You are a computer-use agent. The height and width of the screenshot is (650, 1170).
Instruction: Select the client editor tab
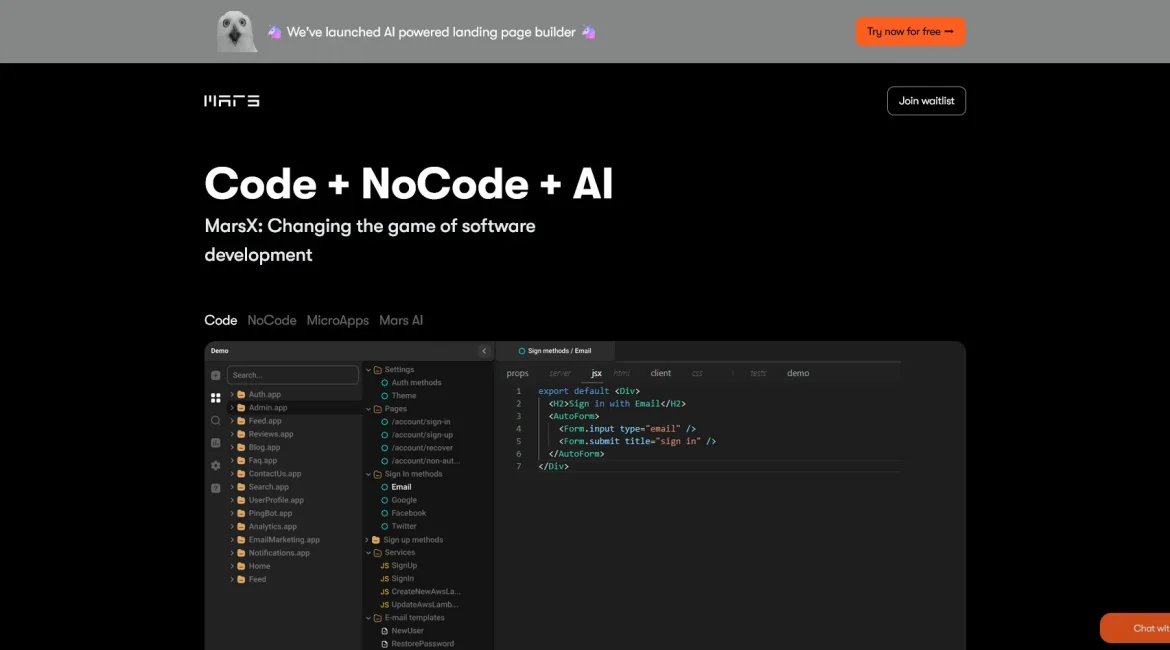660,373
